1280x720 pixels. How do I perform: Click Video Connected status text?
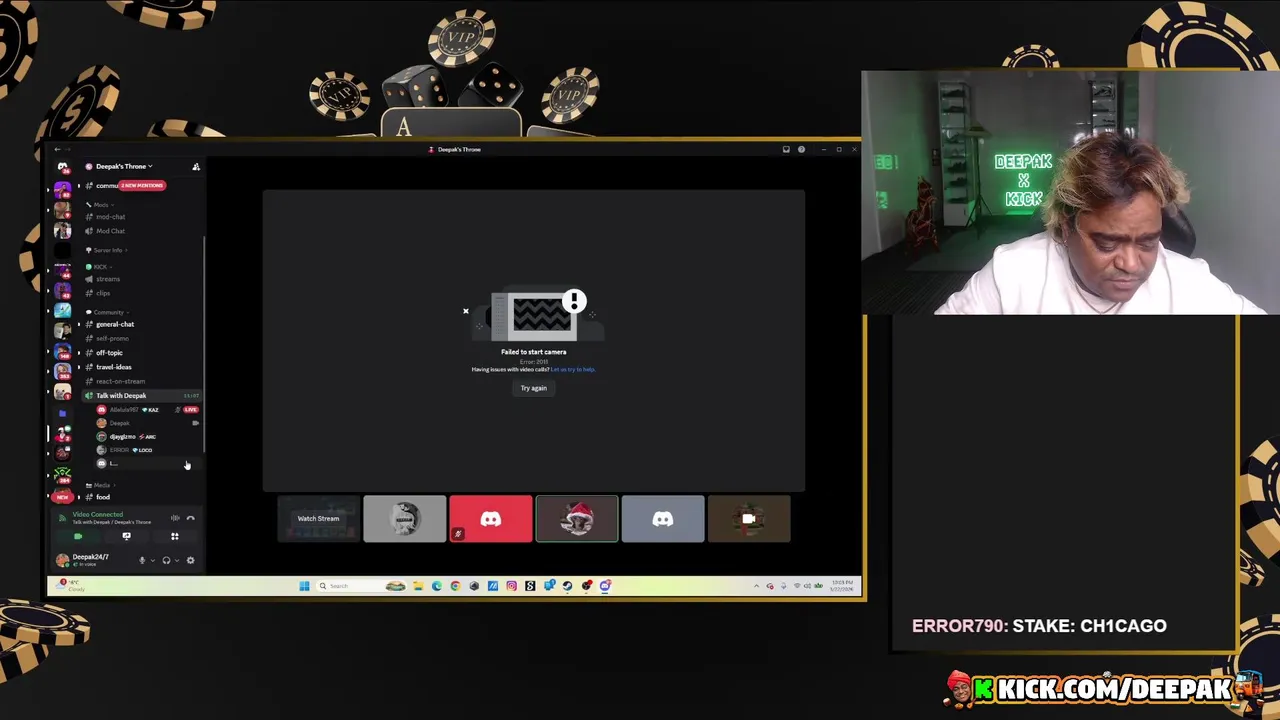[98, 514]
